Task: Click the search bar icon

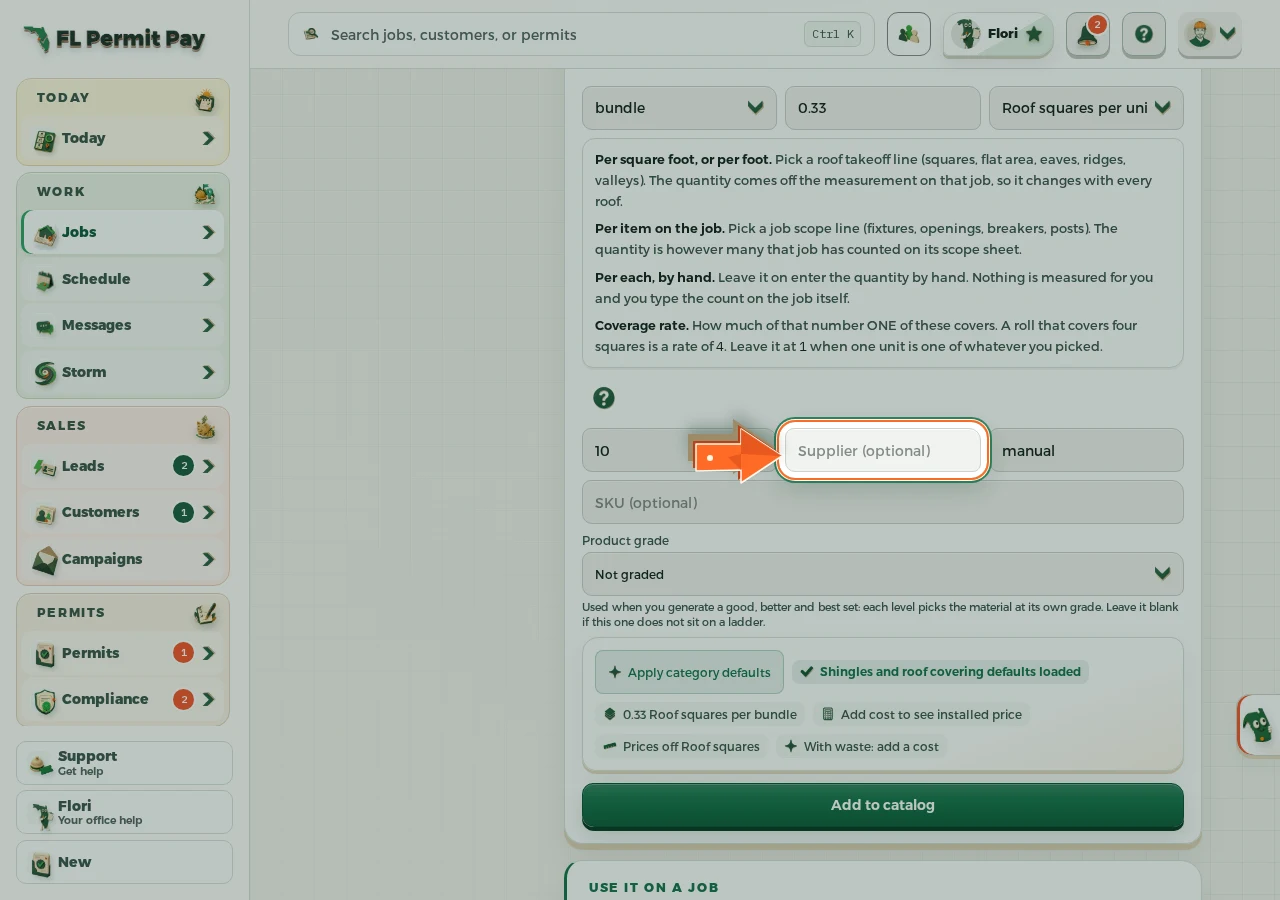Action: pyautogui.click(x=312, y=34)
